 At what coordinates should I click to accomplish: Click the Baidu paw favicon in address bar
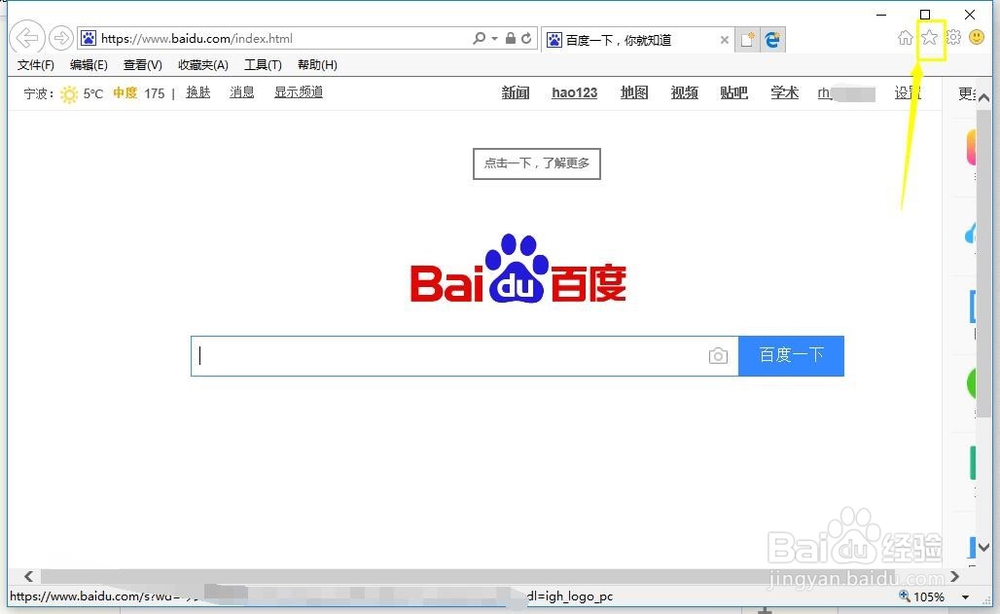tap(89, 38)
